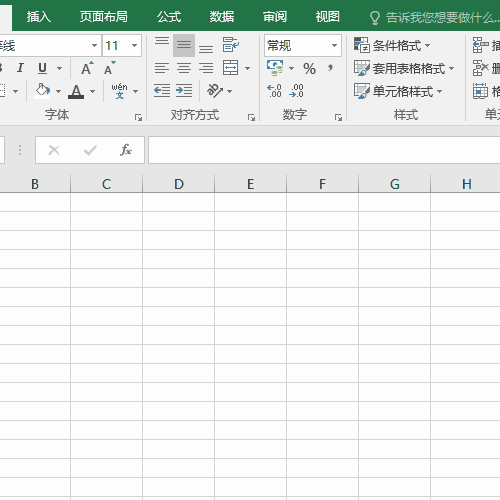500x500 pixels.
Task: Open 单元格样式 cell styles menu
Action: pos(398,91)
